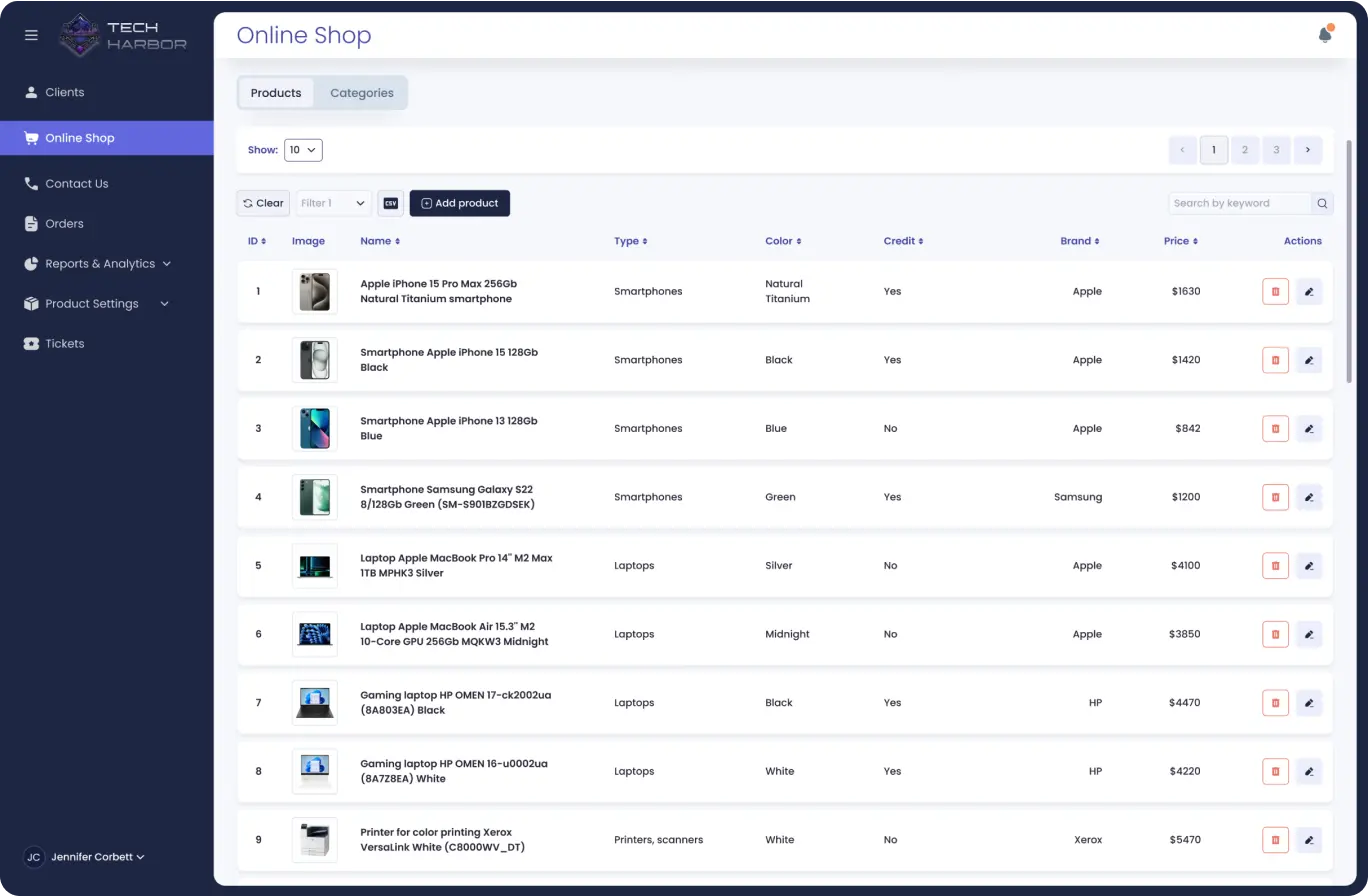The image size is (1368, 896).
Task: Open the iPhone 15 Pro Max thumbnail
Action: (x=314, y=292)
